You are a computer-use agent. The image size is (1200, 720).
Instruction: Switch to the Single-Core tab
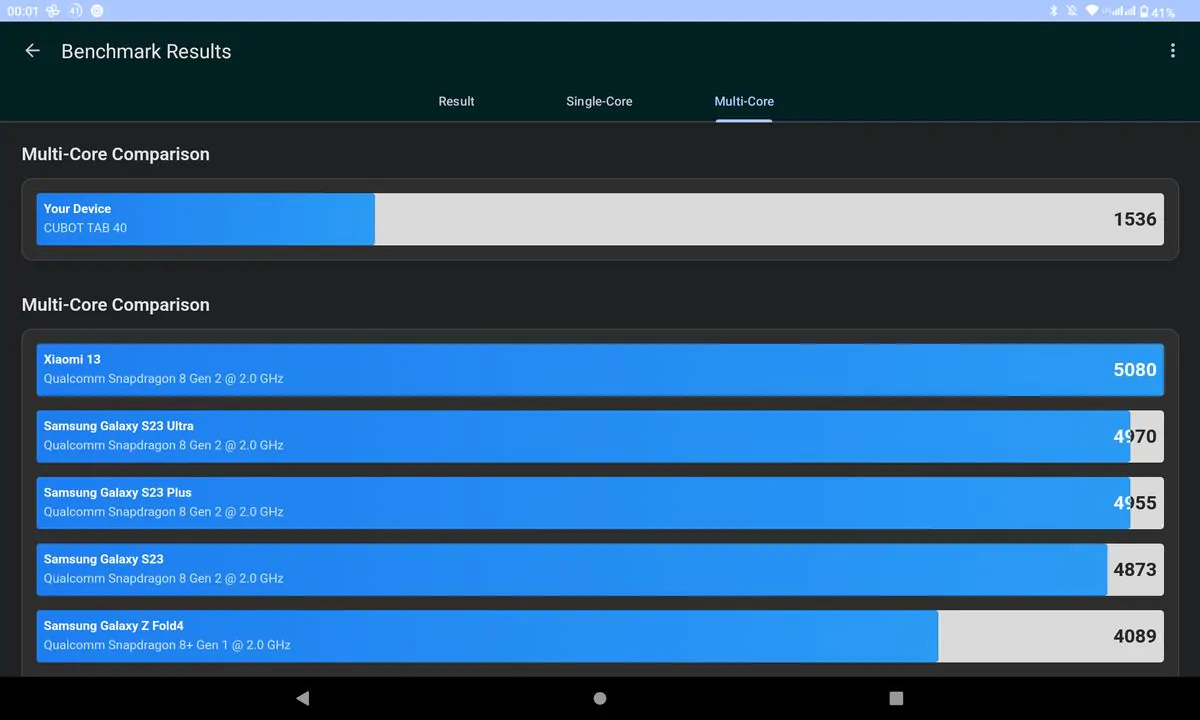point(599,101)
